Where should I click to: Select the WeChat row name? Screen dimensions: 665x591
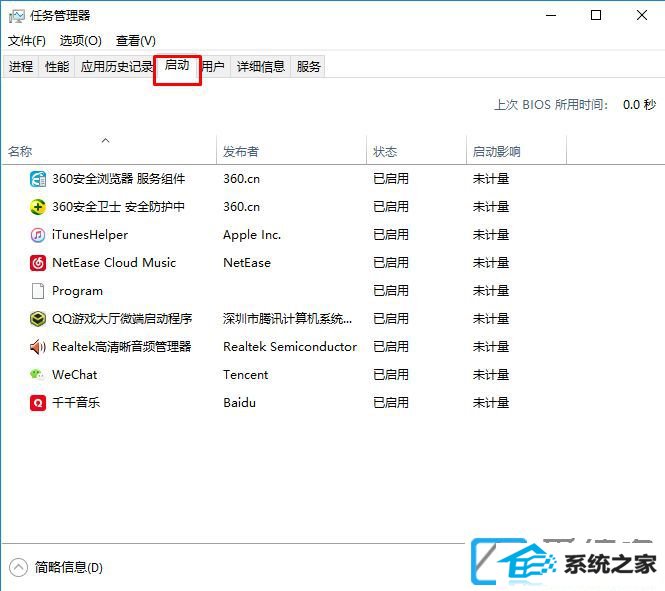75,375
